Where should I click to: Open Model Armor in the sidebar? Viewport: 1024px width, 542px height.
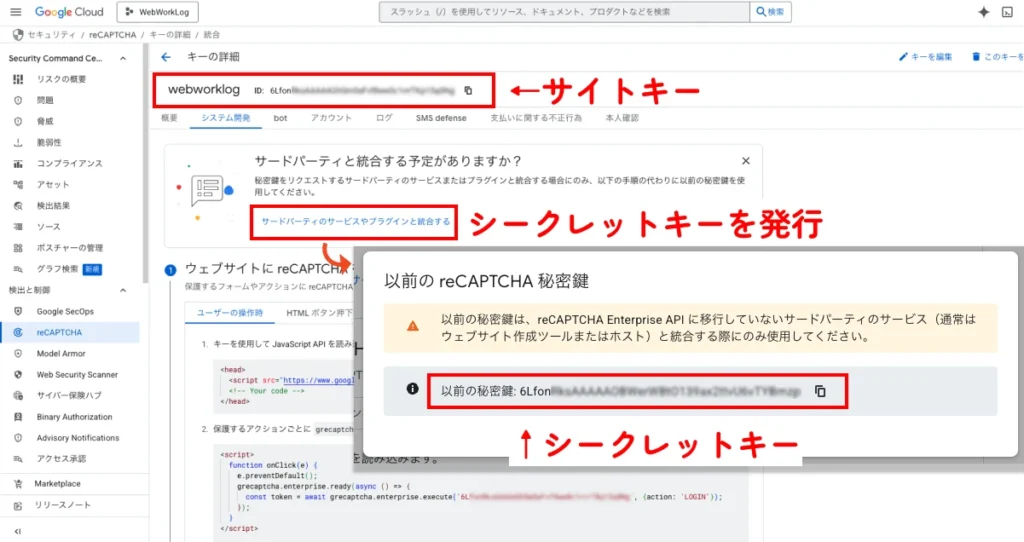click(x=62, y=353)
